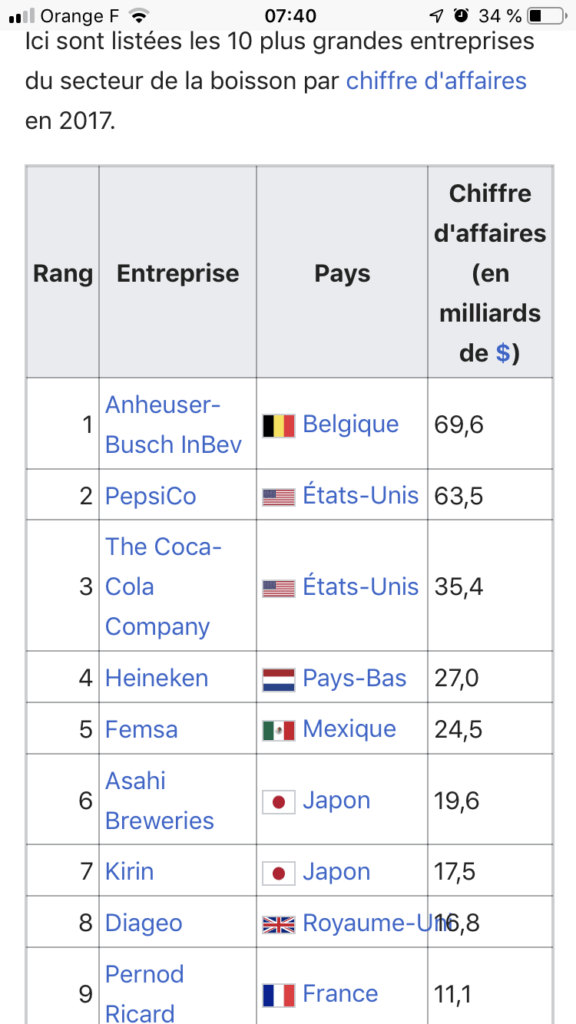Open the PepsiCo company link
This screenshot has height=1024, width=576.
click(x=151, y=496)
